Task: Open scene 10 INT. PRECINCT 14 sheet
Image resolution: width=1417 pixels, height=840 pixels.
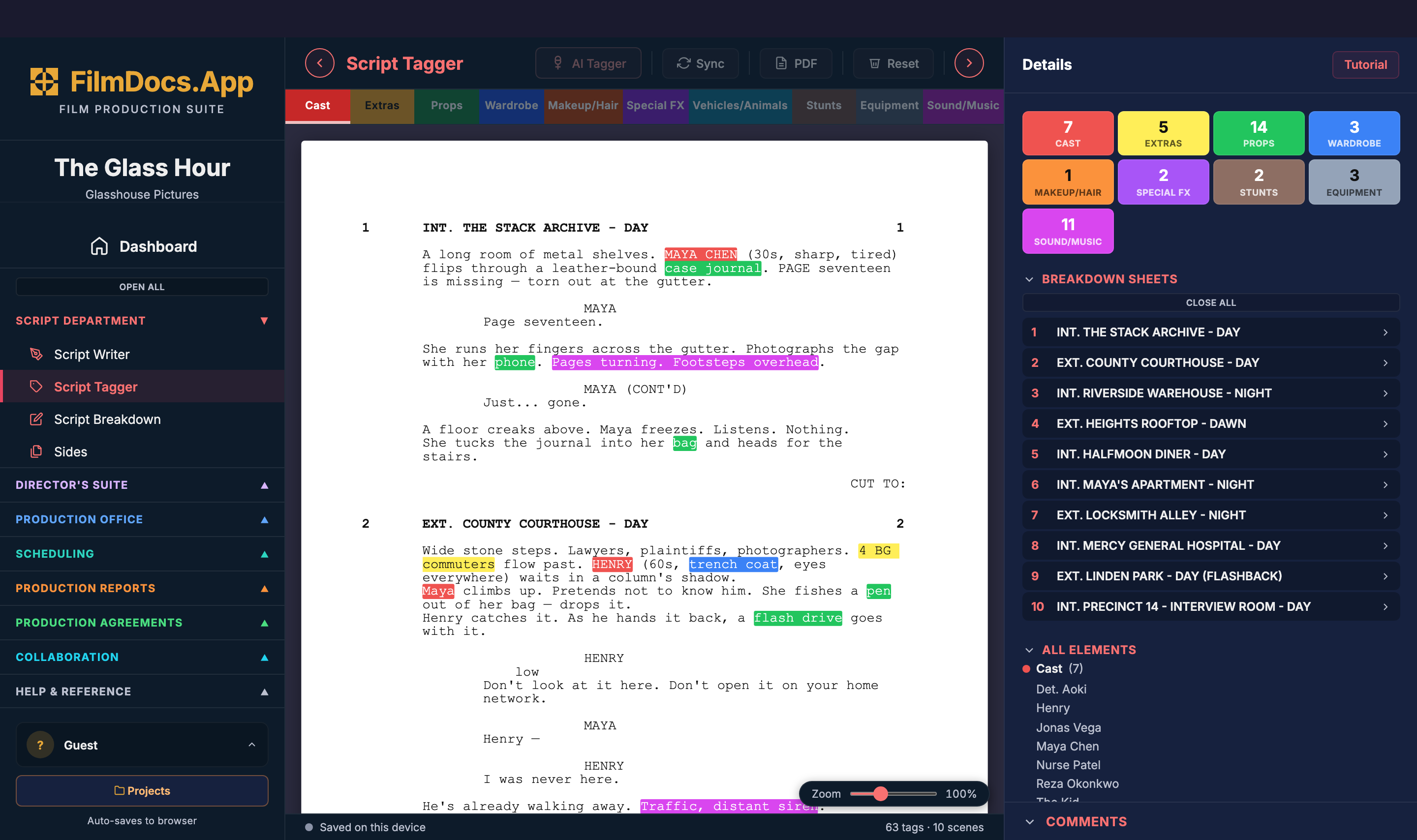Action: 1211,606
